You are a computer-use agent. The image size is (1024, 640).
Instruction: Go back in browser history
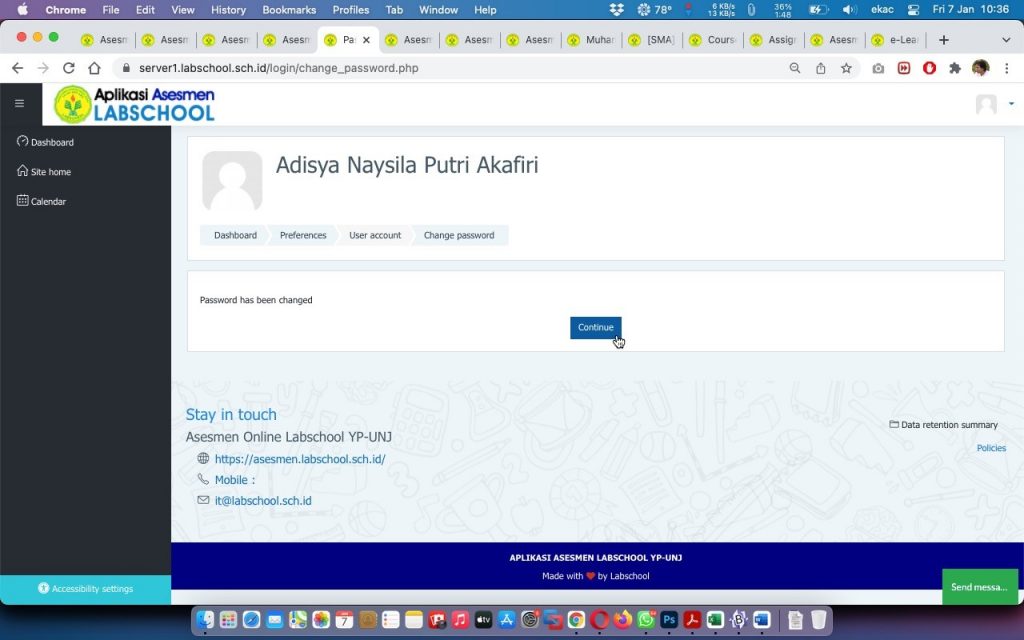[18, 68]
